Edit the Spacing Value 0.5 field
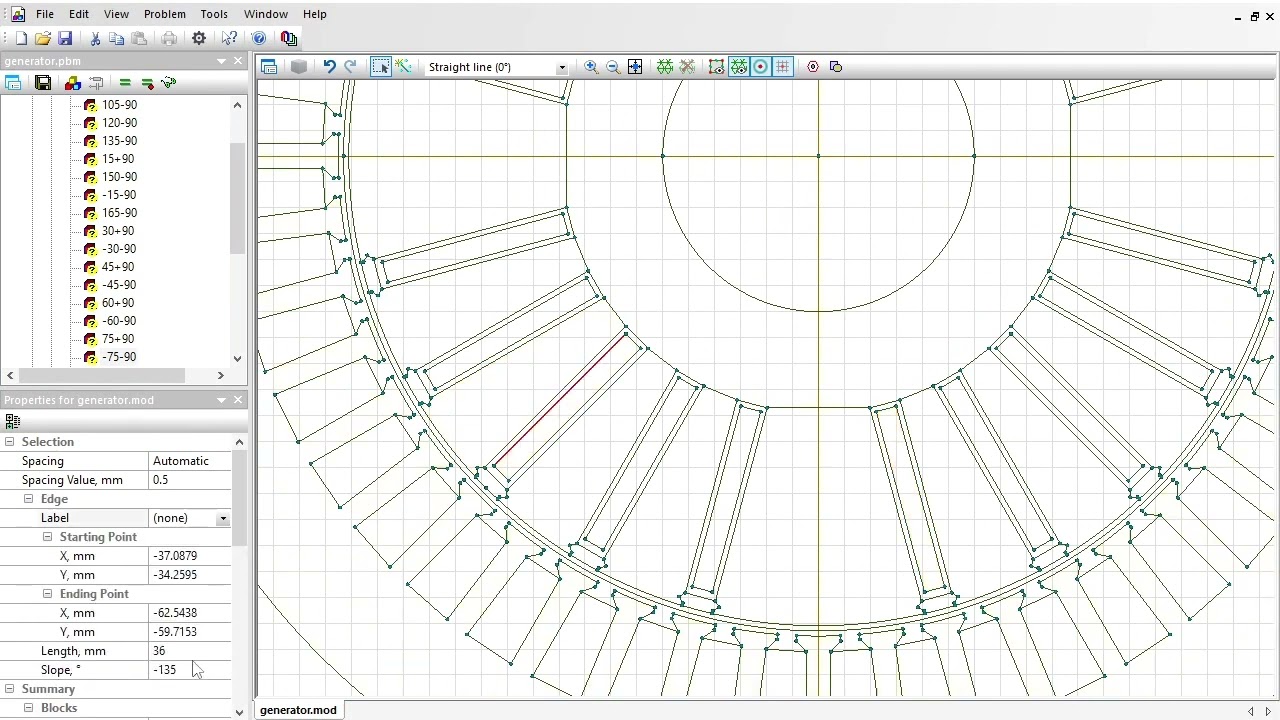The width and height of the screenshot is (1280, 720). tap(190, 480)
